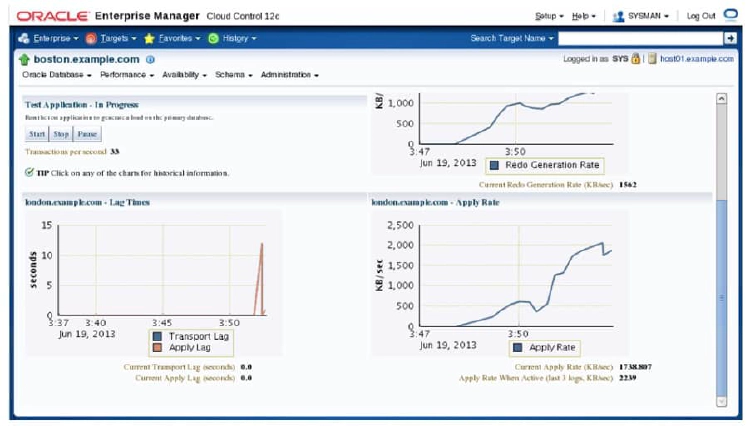Expand the Targets menu

click(119, 38)
